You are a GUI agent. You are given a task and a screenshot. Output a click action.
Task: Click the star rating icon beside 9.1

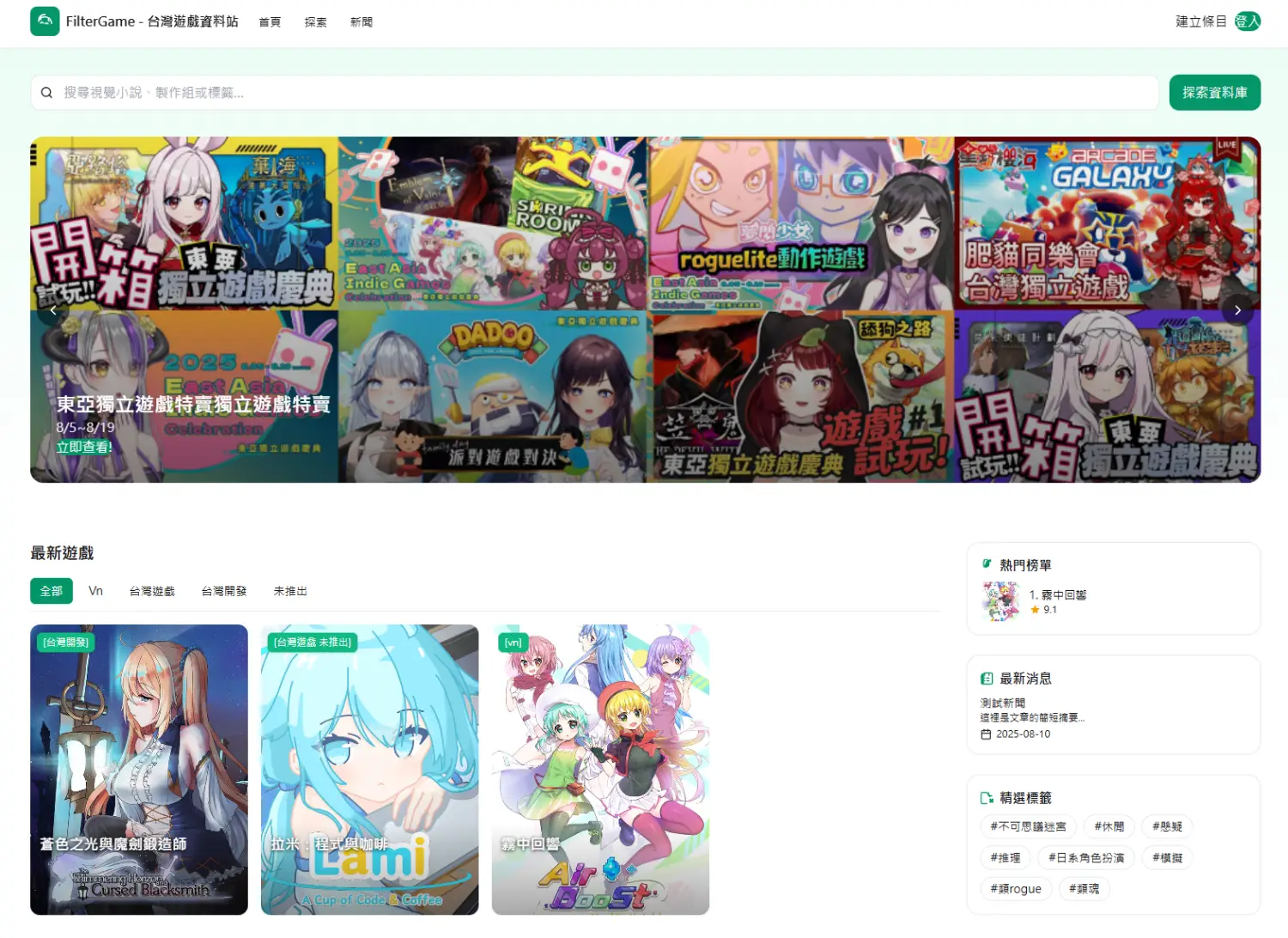pyautogui.click(x=1035, y=610)
